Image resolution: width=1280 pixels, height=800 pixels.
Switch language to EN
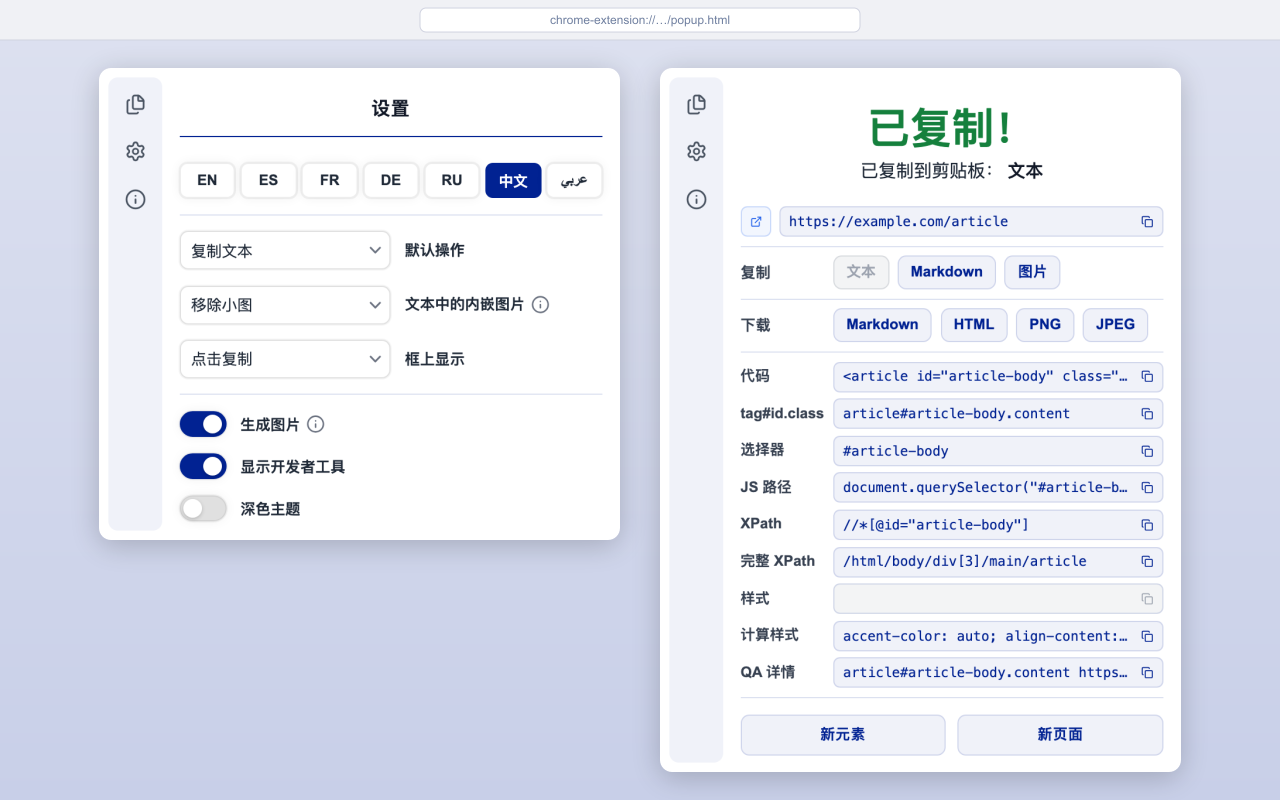click(x=207, y=180)
